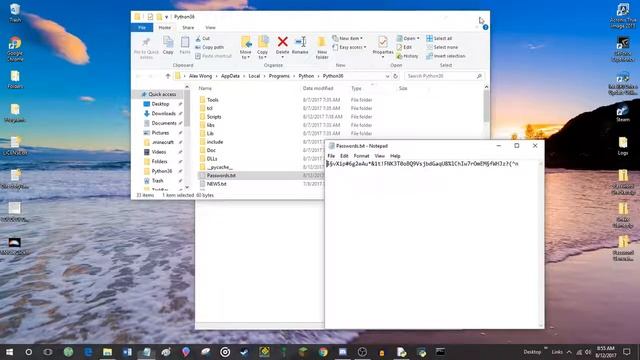Click Edit in the Open group

point(404,47)
